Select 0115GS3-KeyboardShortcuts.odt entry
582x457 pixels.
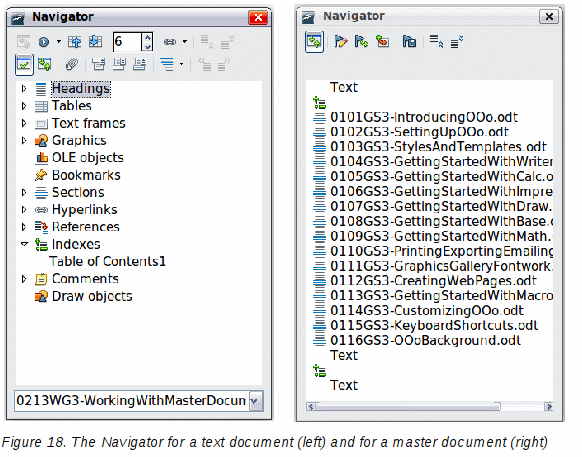tap(434, 326)
